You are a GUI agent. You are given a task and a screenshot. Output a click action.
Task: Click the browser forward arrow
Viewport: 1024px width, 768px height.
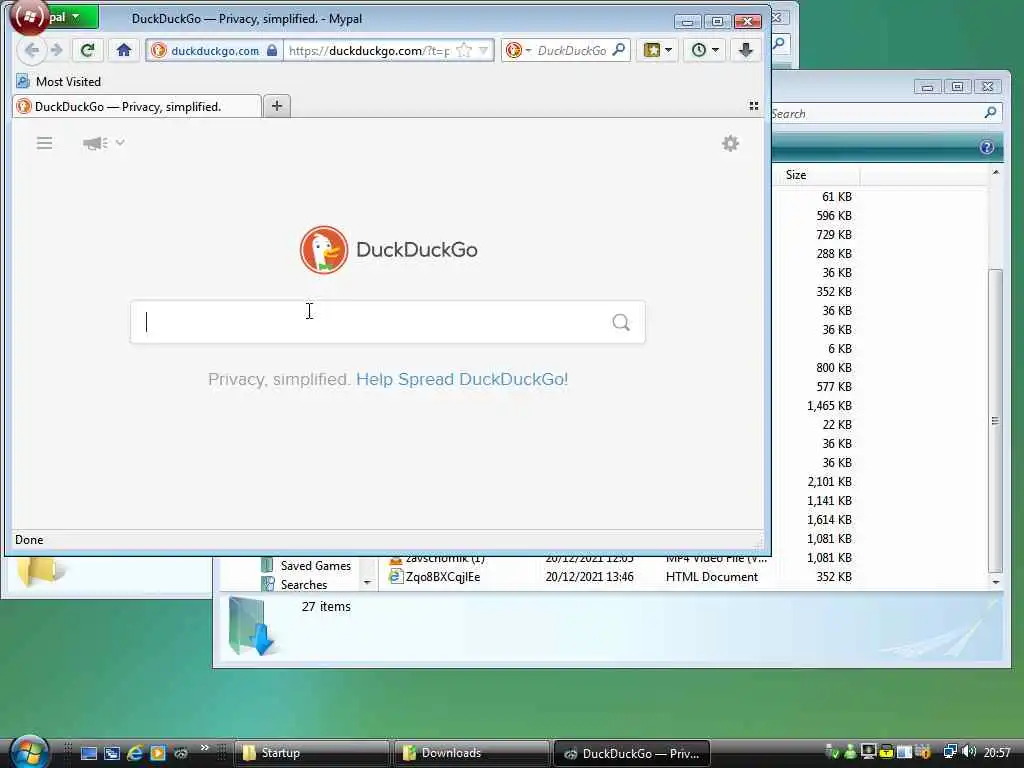[57, 50]
